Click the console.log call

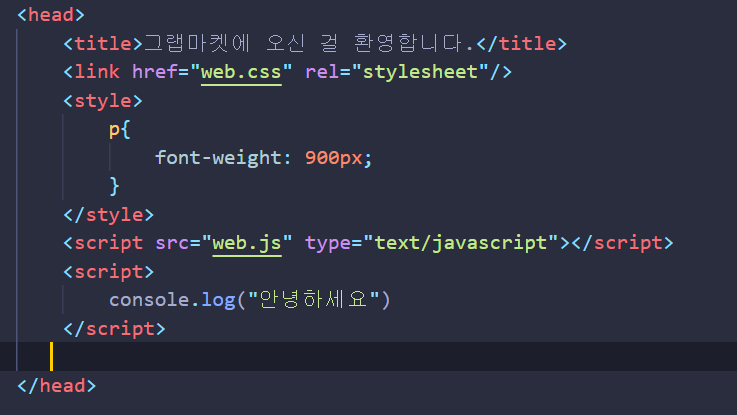[x=250, y=300]
